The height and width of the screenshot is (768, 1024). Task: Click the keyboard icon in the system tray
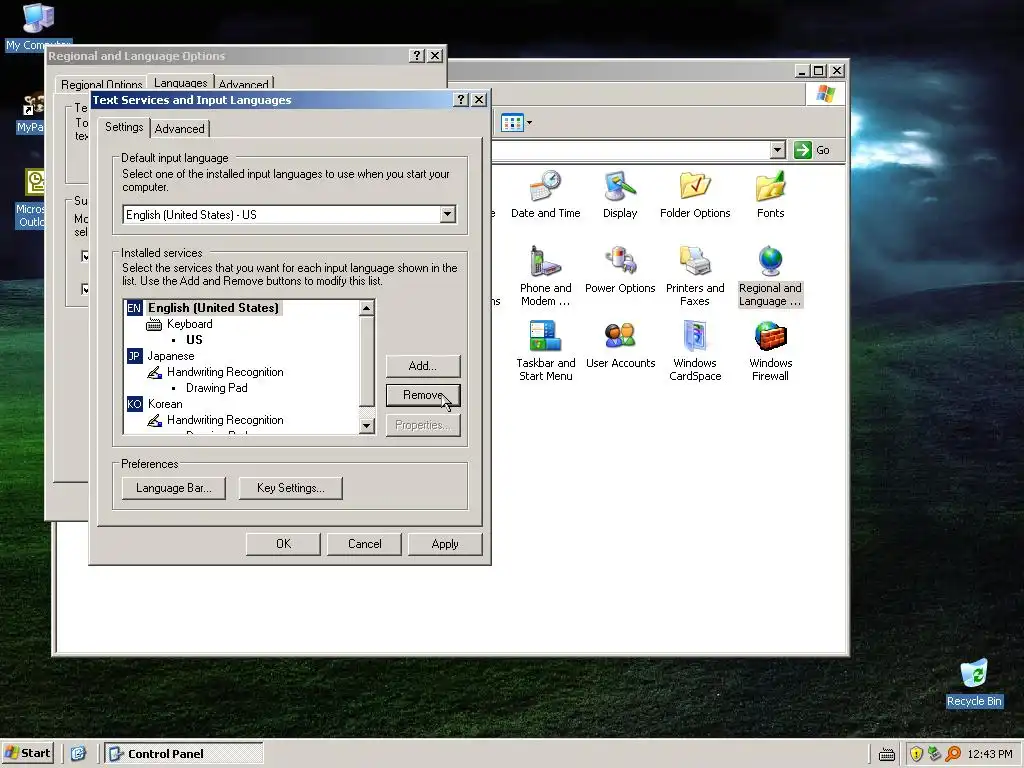click(x=886, y=754)
